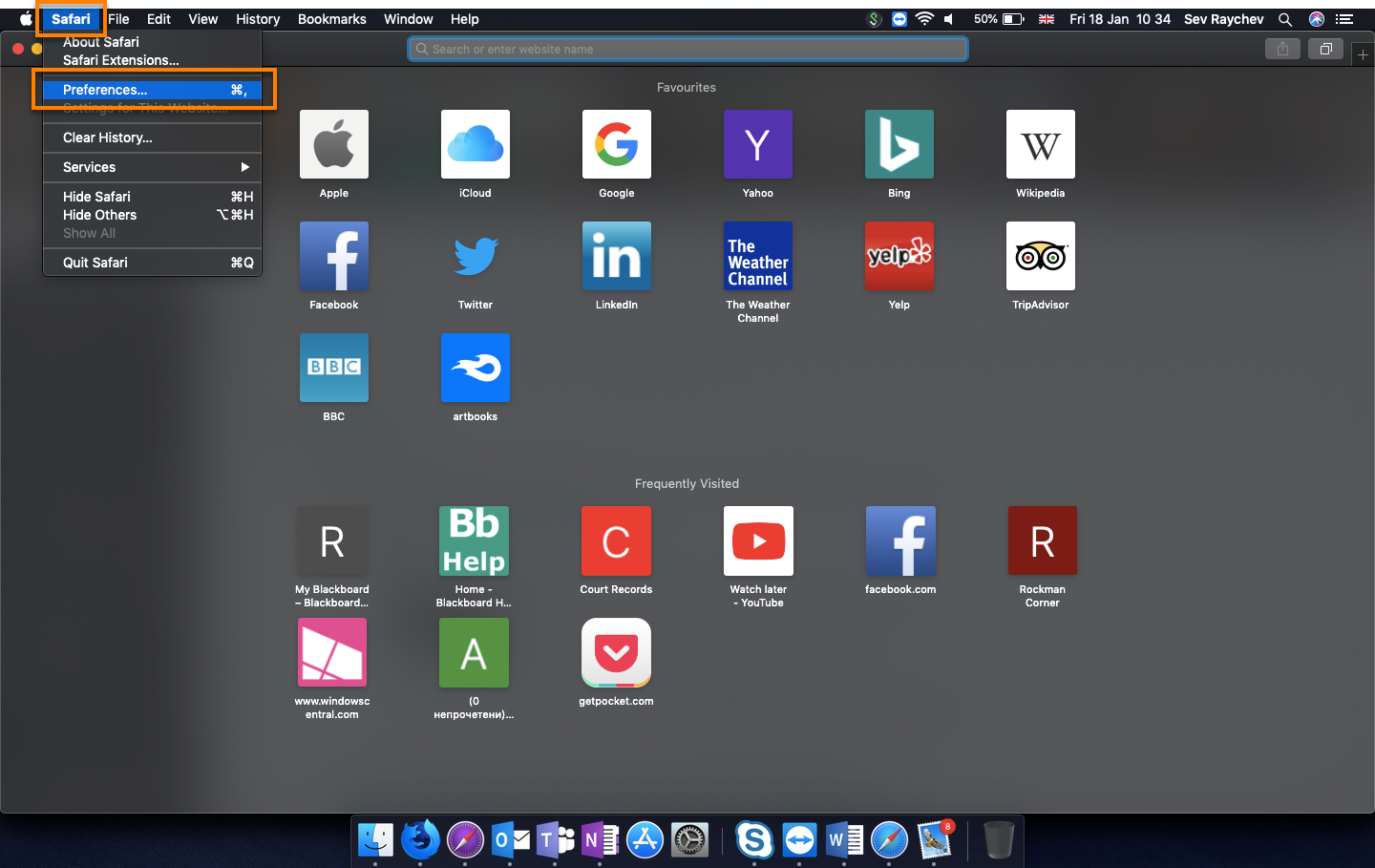Select Safari Extensions… menu item
The height and width of the screenshot is (868, 1375).
tap(153, 60)
